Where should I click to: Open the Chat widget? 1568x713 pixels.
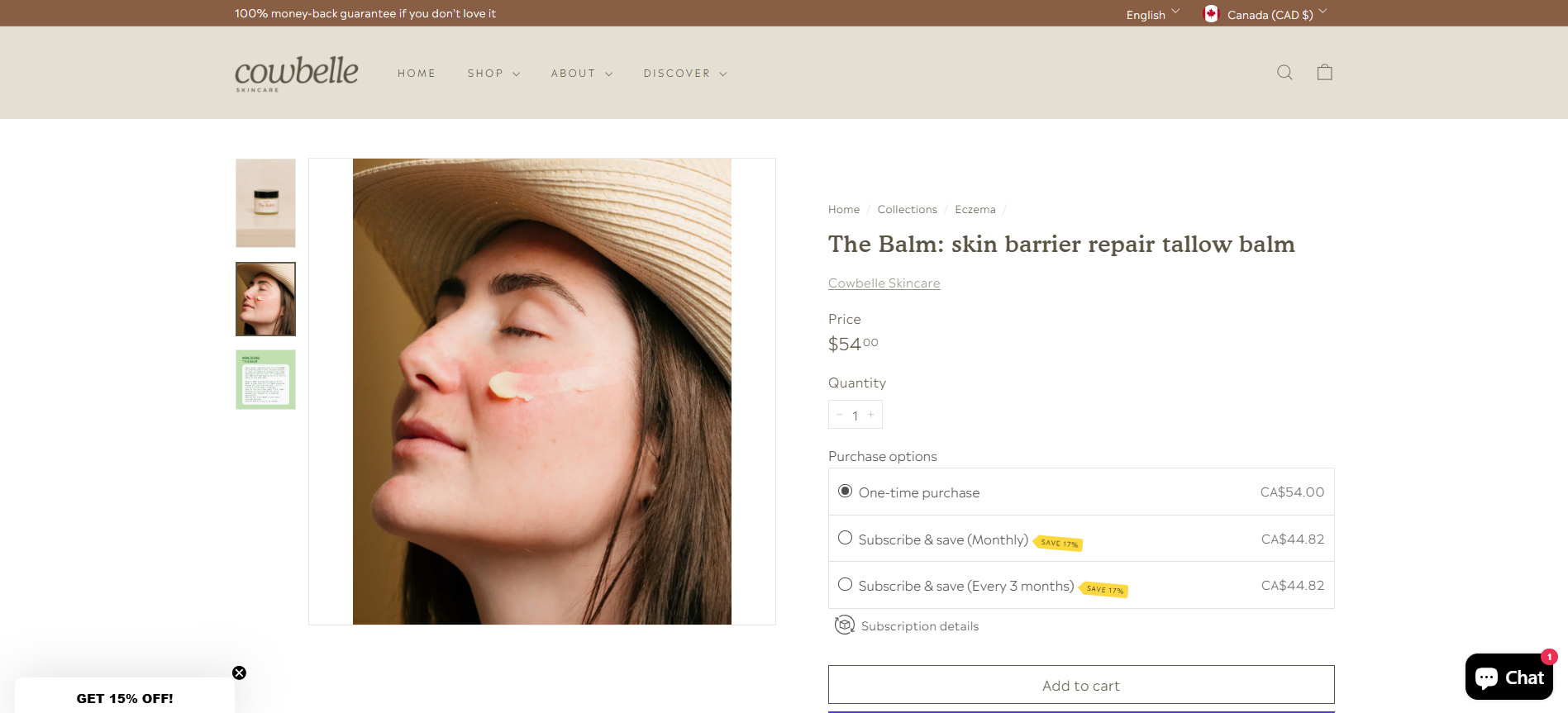[1508, 677]
